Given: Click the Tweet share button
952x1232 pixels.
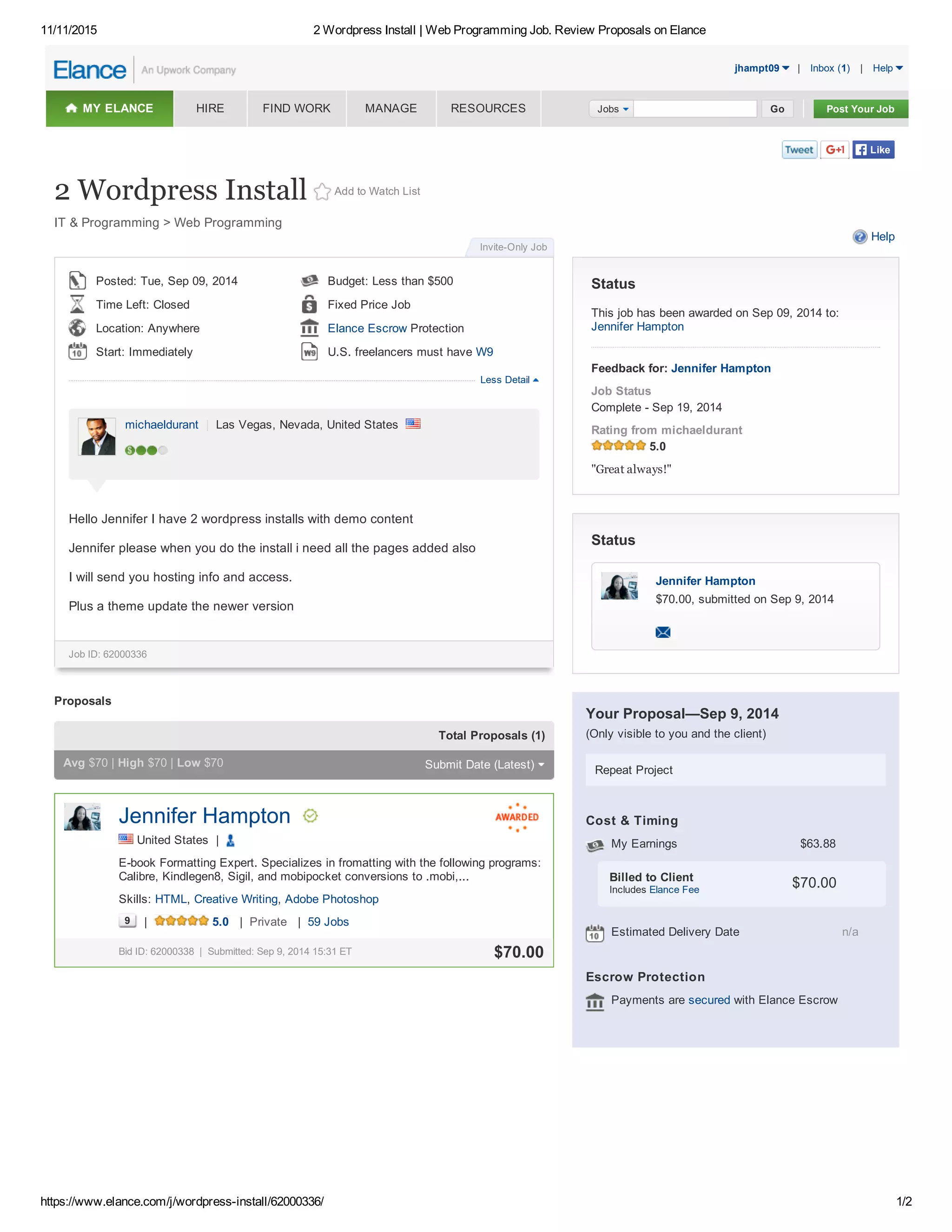Looking at the screenshot, I should [x=799, y=150].
